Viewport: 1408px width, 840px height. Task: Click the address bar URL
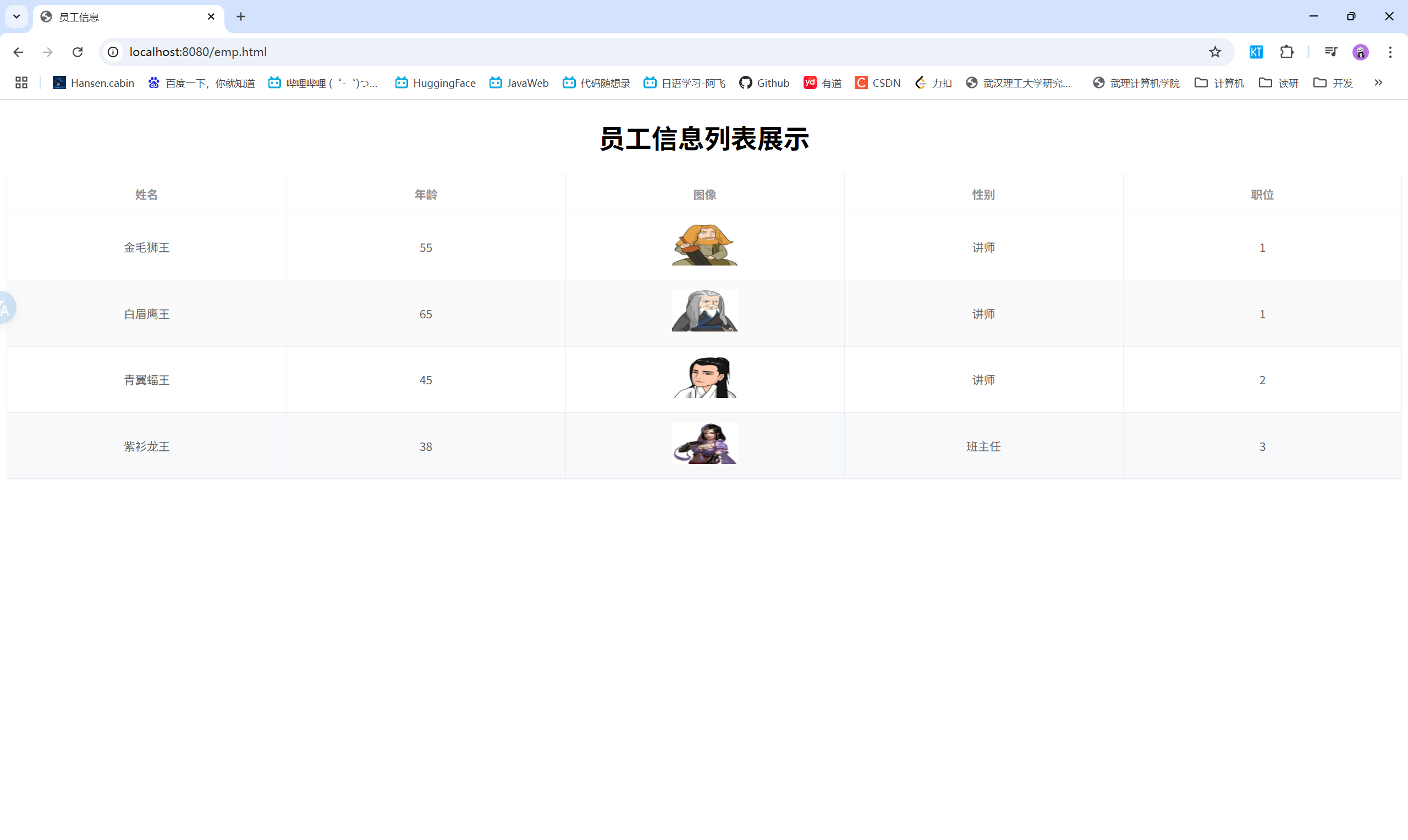coord(198,52)
